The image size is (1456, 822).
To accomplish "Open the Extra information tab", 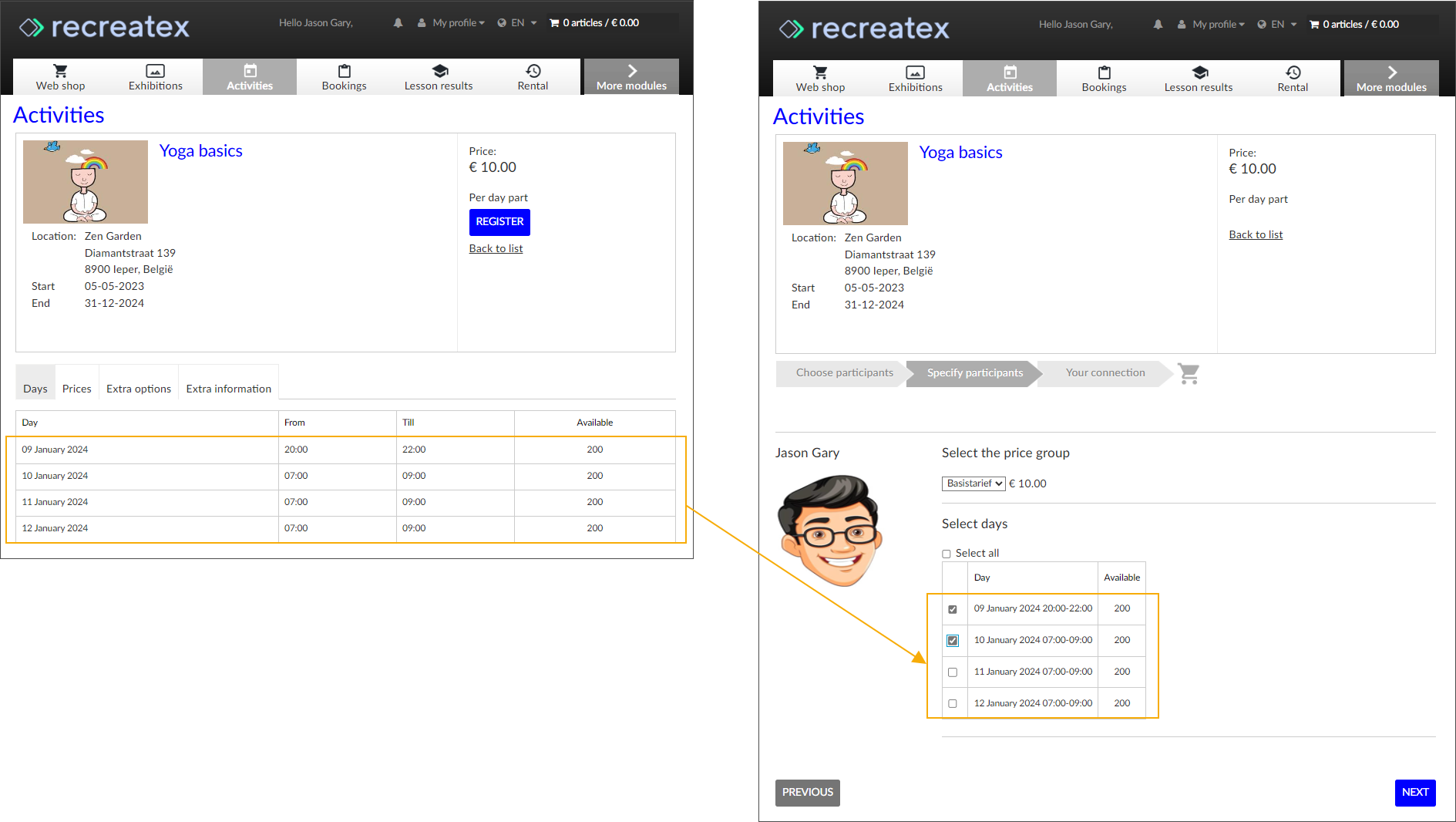I will tap(228, 389).
